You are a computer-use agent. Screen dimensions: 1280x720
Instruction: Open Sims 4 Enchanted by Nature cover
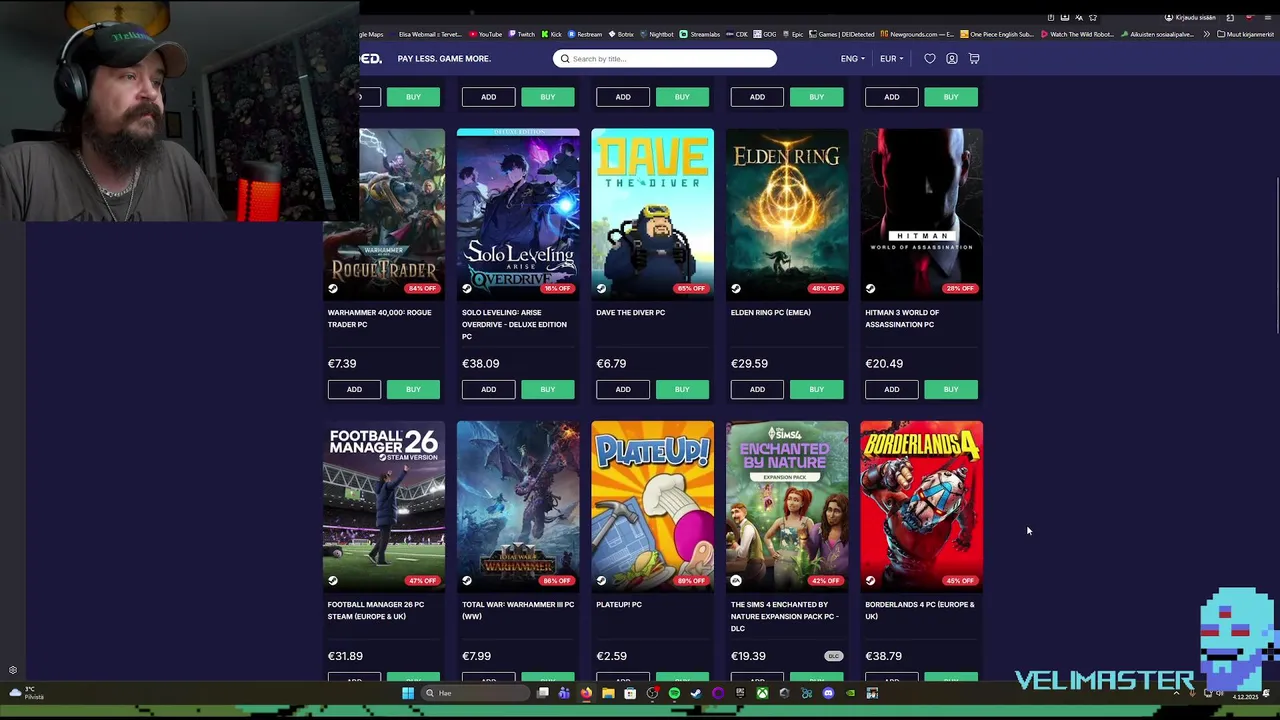(787, 506)
